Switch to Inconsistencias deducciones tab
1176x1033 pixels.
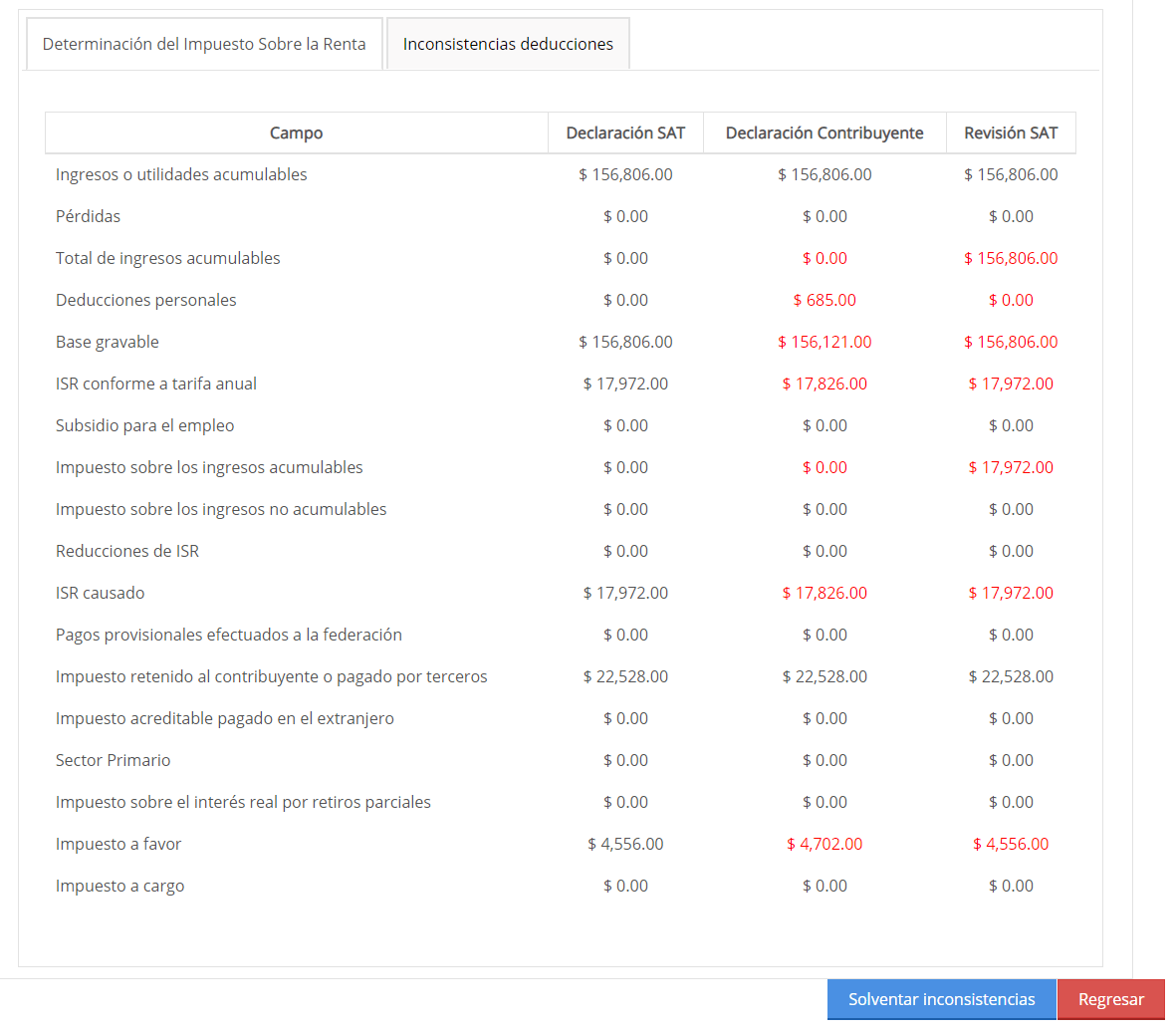point(508,44)
